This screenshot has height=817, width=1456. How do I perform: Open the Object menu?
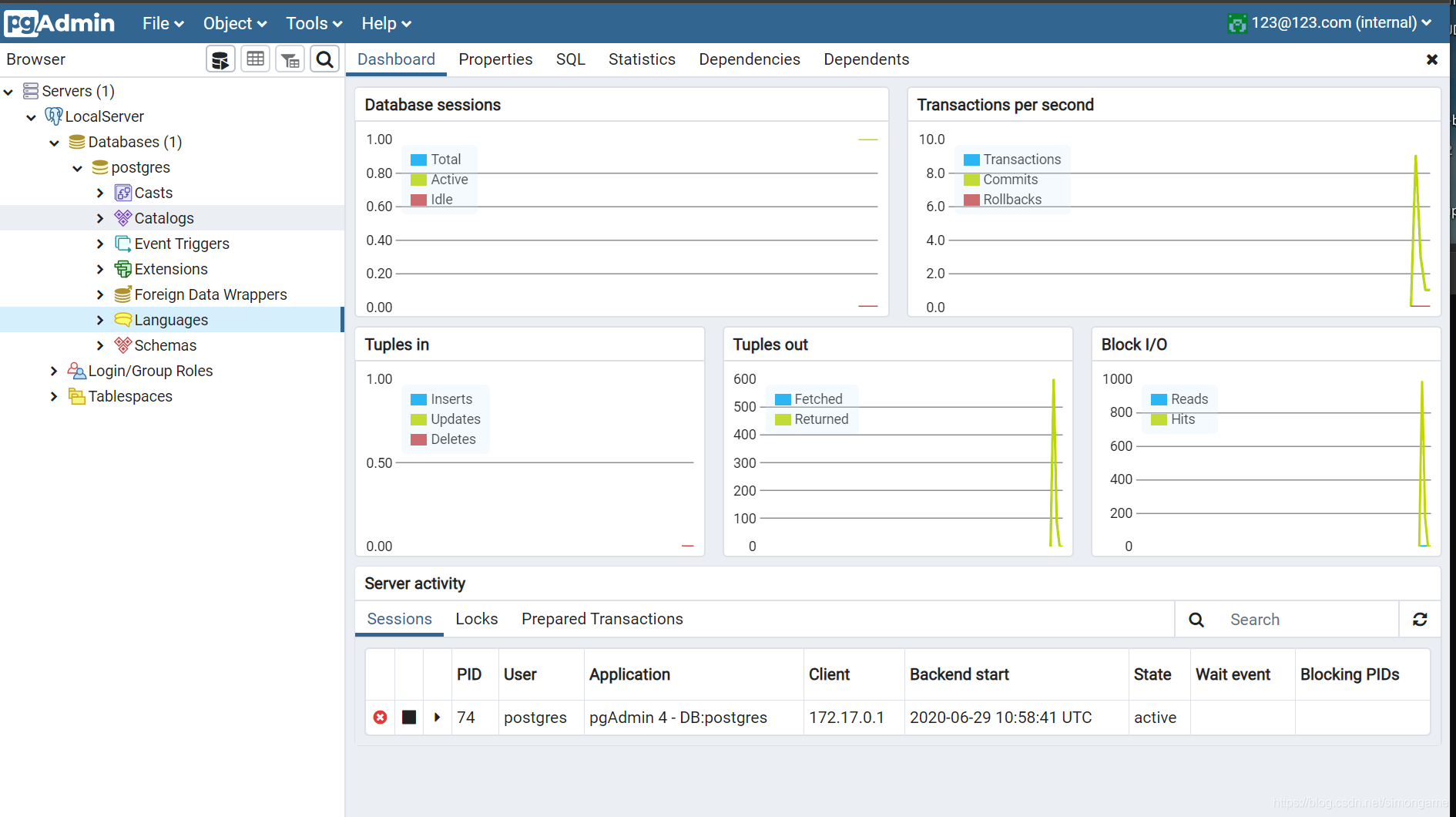(x=235, y=23)
